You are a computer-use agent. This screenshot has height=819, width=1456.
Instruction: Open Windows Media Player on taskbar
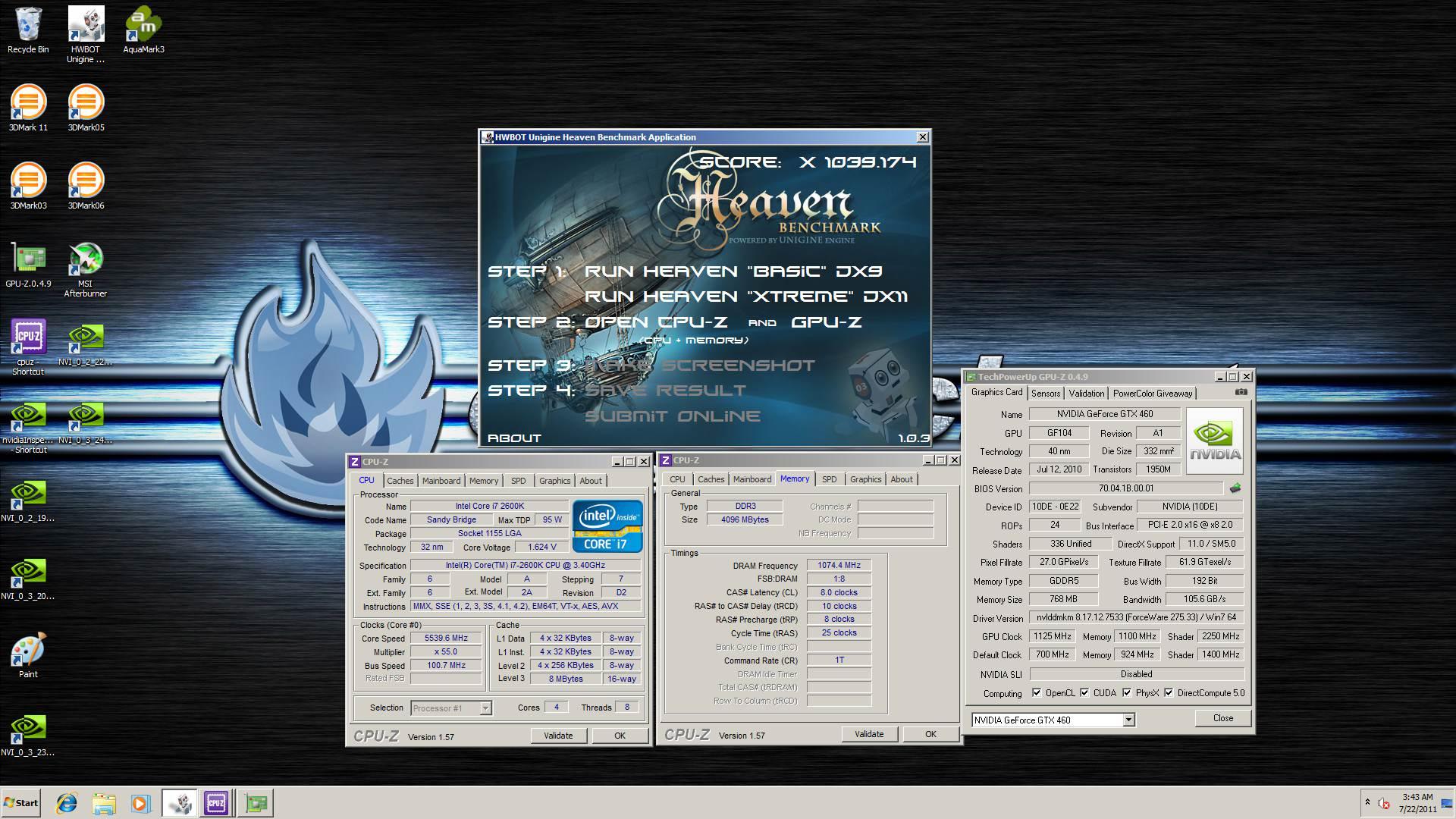click(140, 803)
